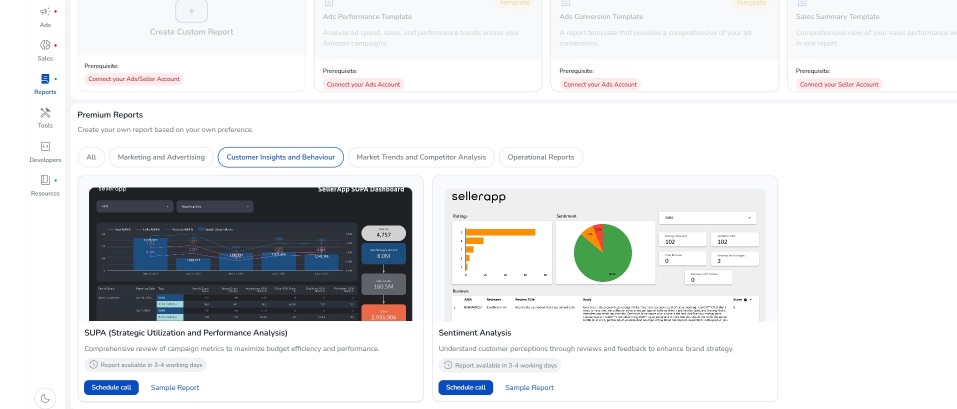Image resolution: width=957 pixels, height=409 pixels.
Task: Click Connect your Ads Account under Ads Performance
Action: click(363, 84)
